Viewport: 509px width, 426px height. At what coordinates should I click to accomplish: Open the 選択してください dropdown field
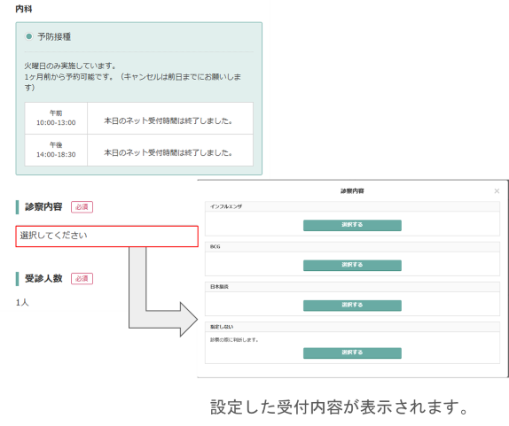point(107,236)
